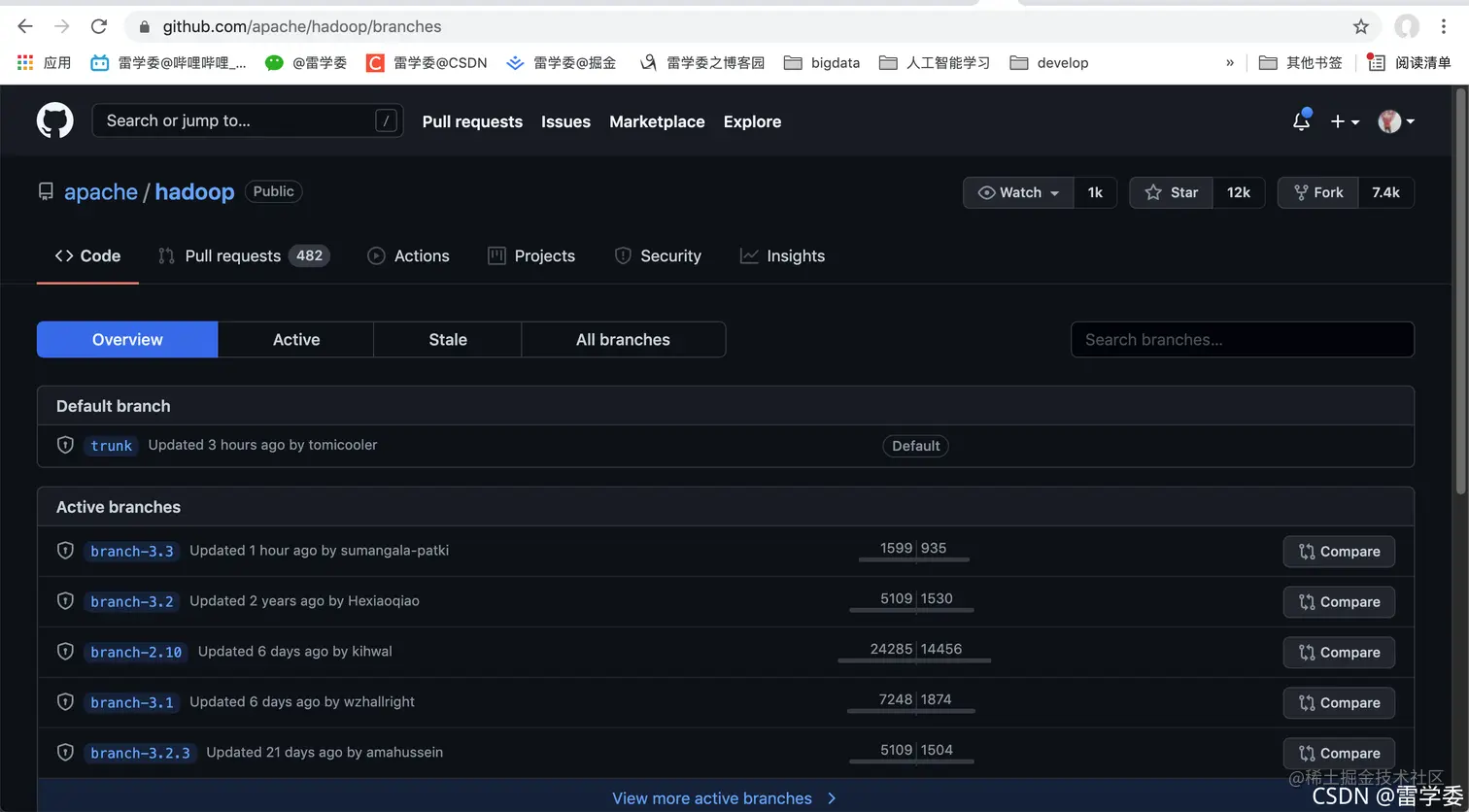Open the plus create-new menu
The width and height of the screenshot is (1469, 812).
point(1345,121)
